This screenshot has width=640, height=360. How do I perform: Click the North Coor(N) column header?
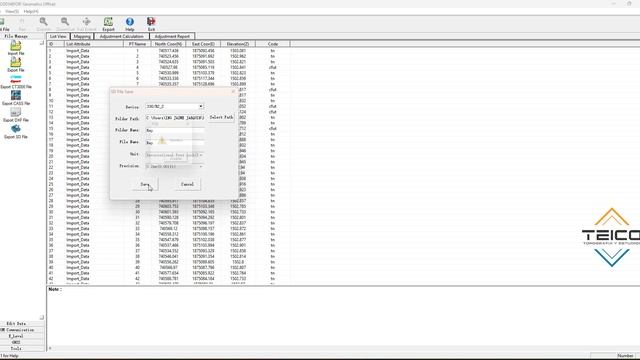168,44
